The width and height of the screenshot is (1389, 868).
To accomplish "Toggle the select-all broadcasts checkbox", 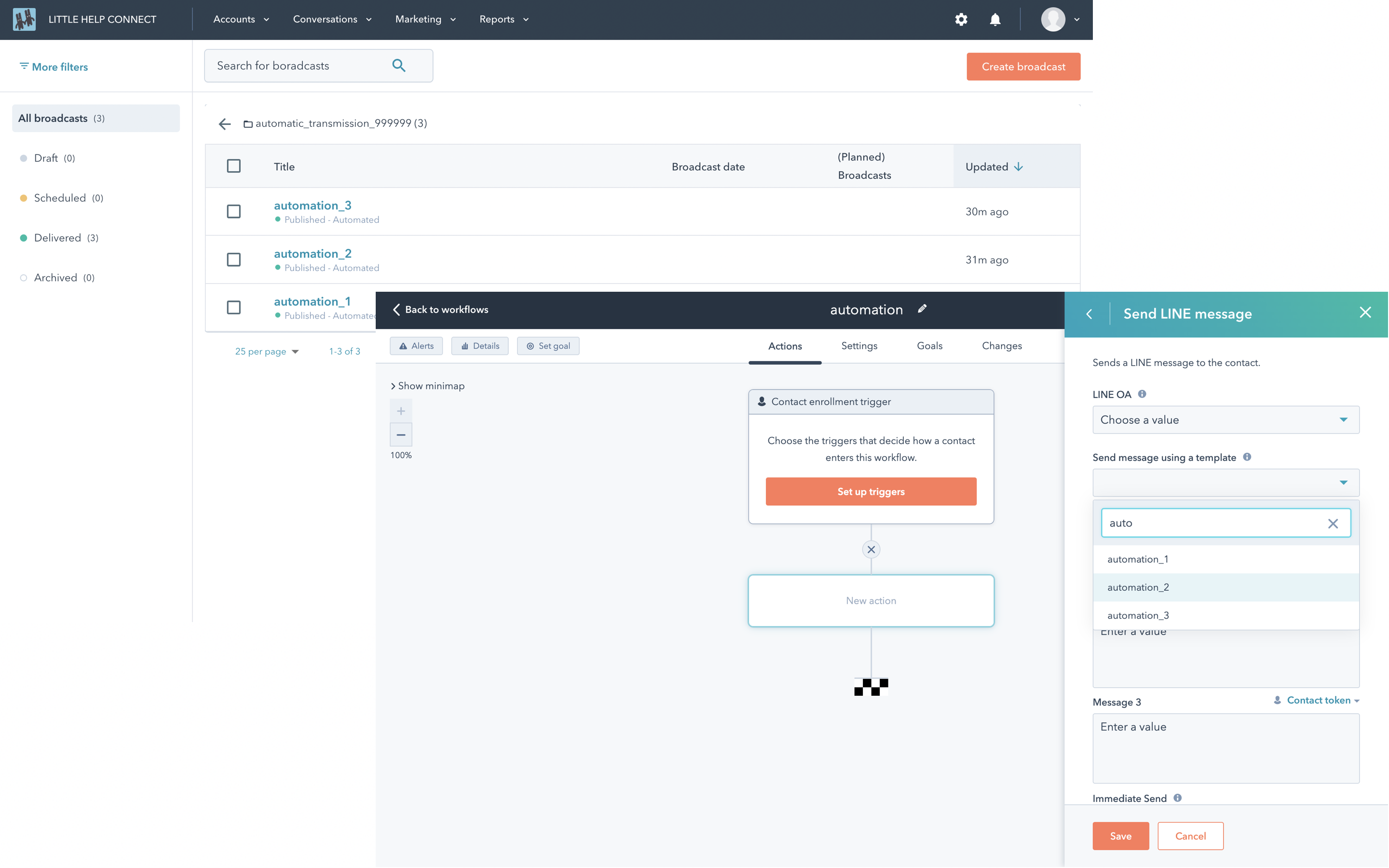I will click(x=233, y=166).
